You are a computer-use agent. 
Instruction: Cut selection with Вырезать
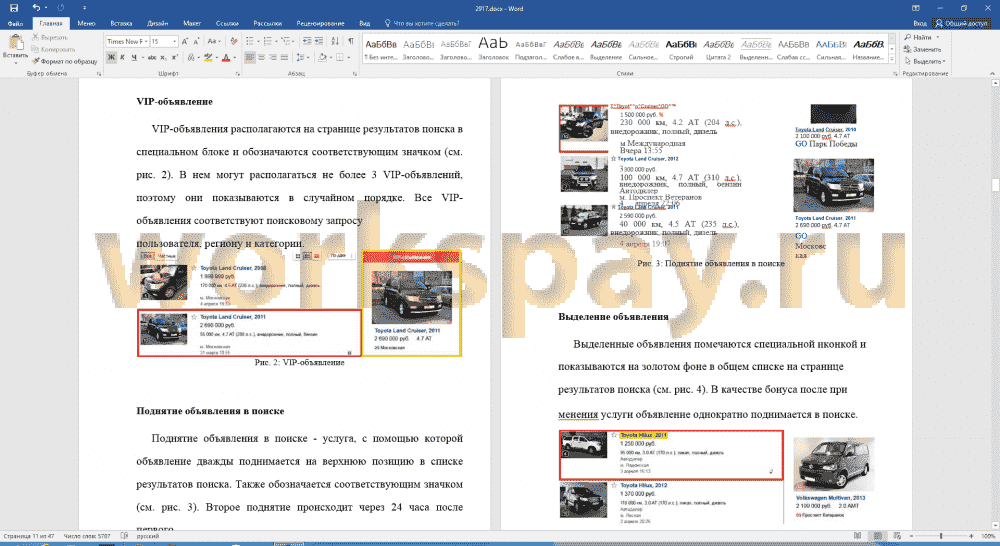point(50,38)
